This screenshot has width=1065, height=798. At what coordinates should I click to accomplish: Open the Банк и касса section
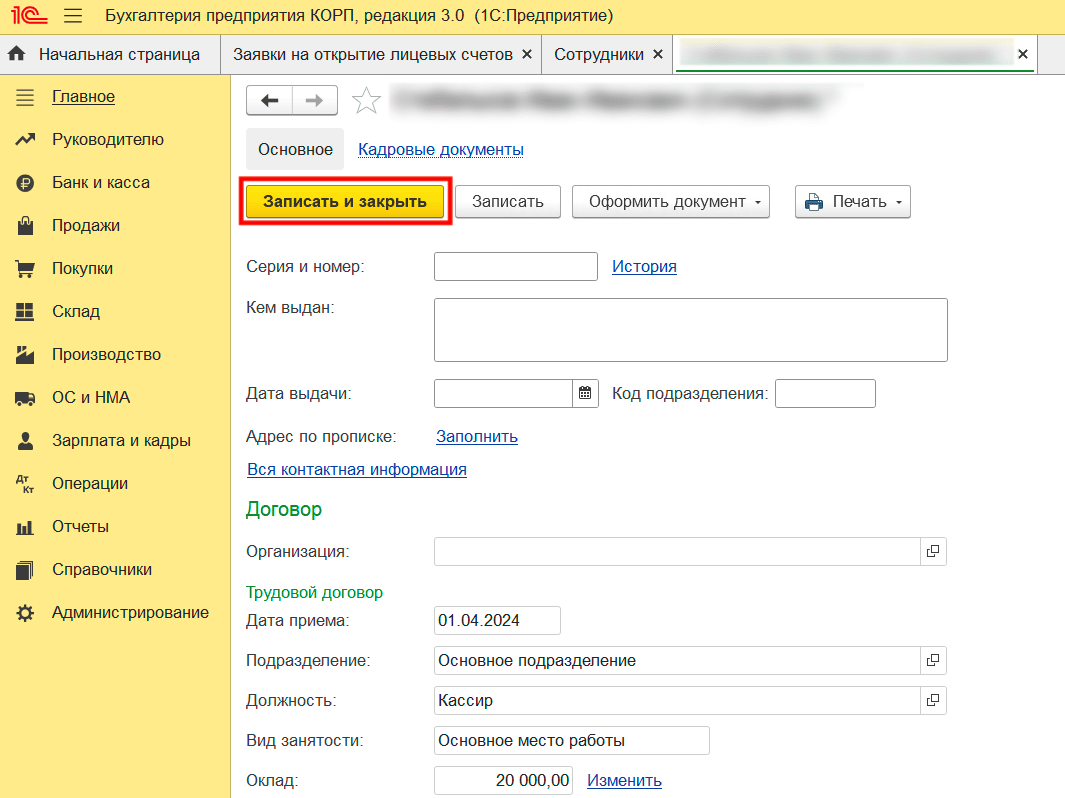pyautogui.click(x=100, y=183)
